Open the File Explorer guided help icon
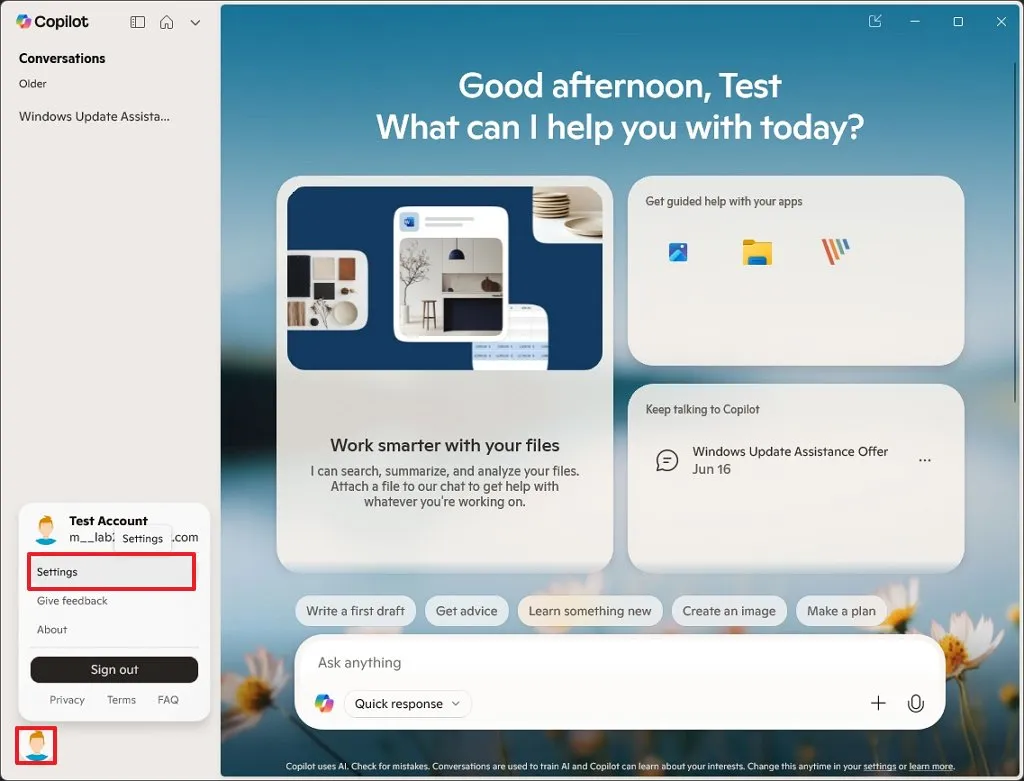The height and width of the screenshot is (781, 1024). click(x=757, y=252)
